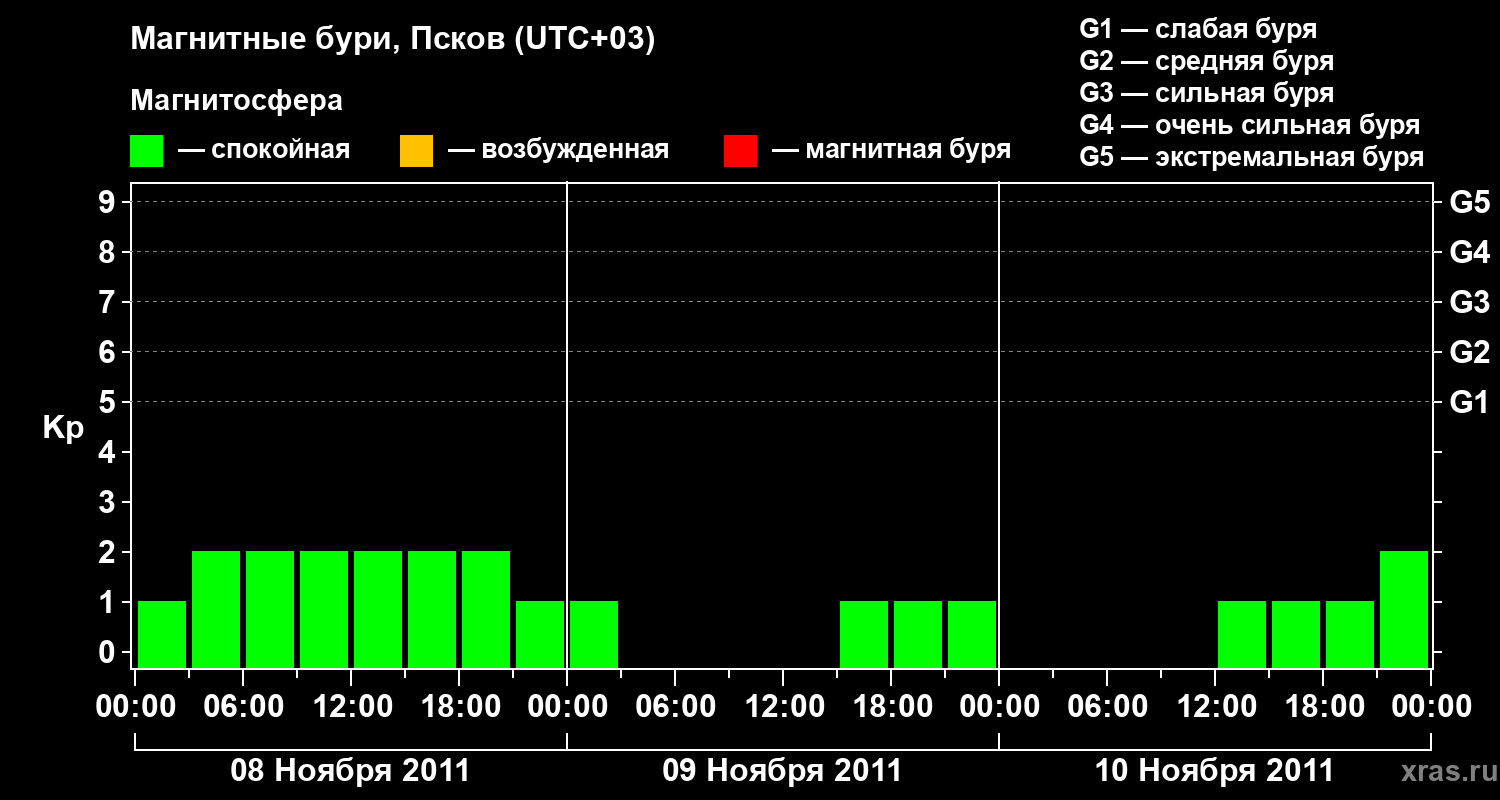Viewport: 1500px width, 800px height.
Task: Click the G1 label on the right axis
Action: 1469,403
